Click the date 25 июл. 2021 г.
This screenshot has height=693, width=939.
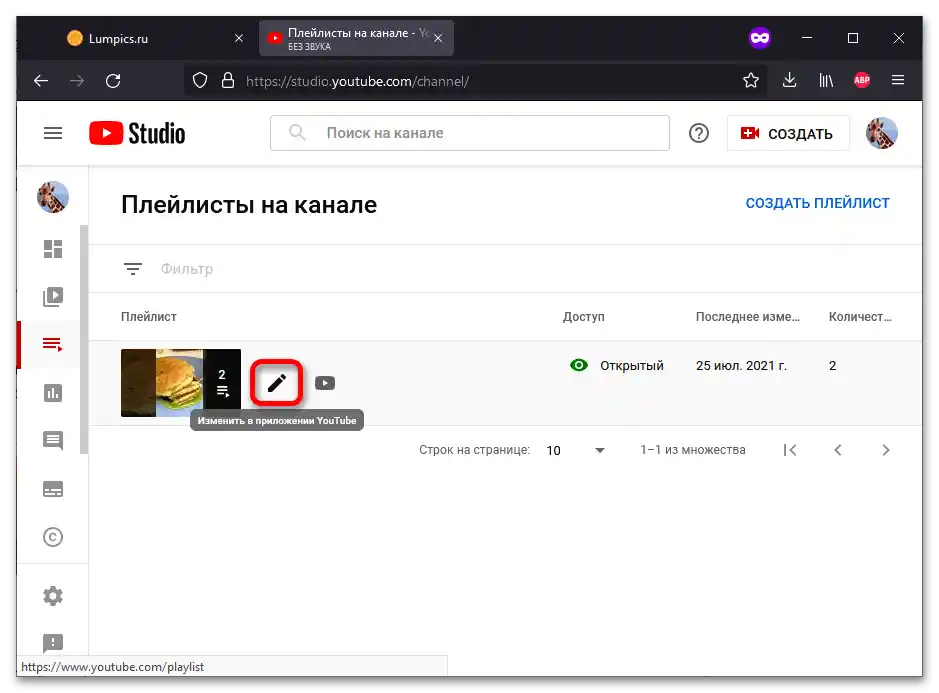click(x=741, y=365)
